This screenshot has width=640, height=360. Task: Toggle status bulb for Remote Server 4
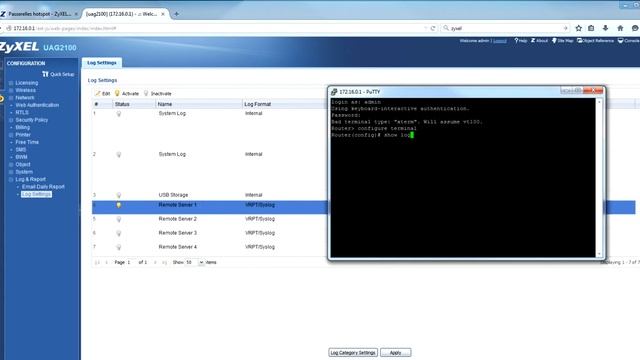[x=119, y=247]
